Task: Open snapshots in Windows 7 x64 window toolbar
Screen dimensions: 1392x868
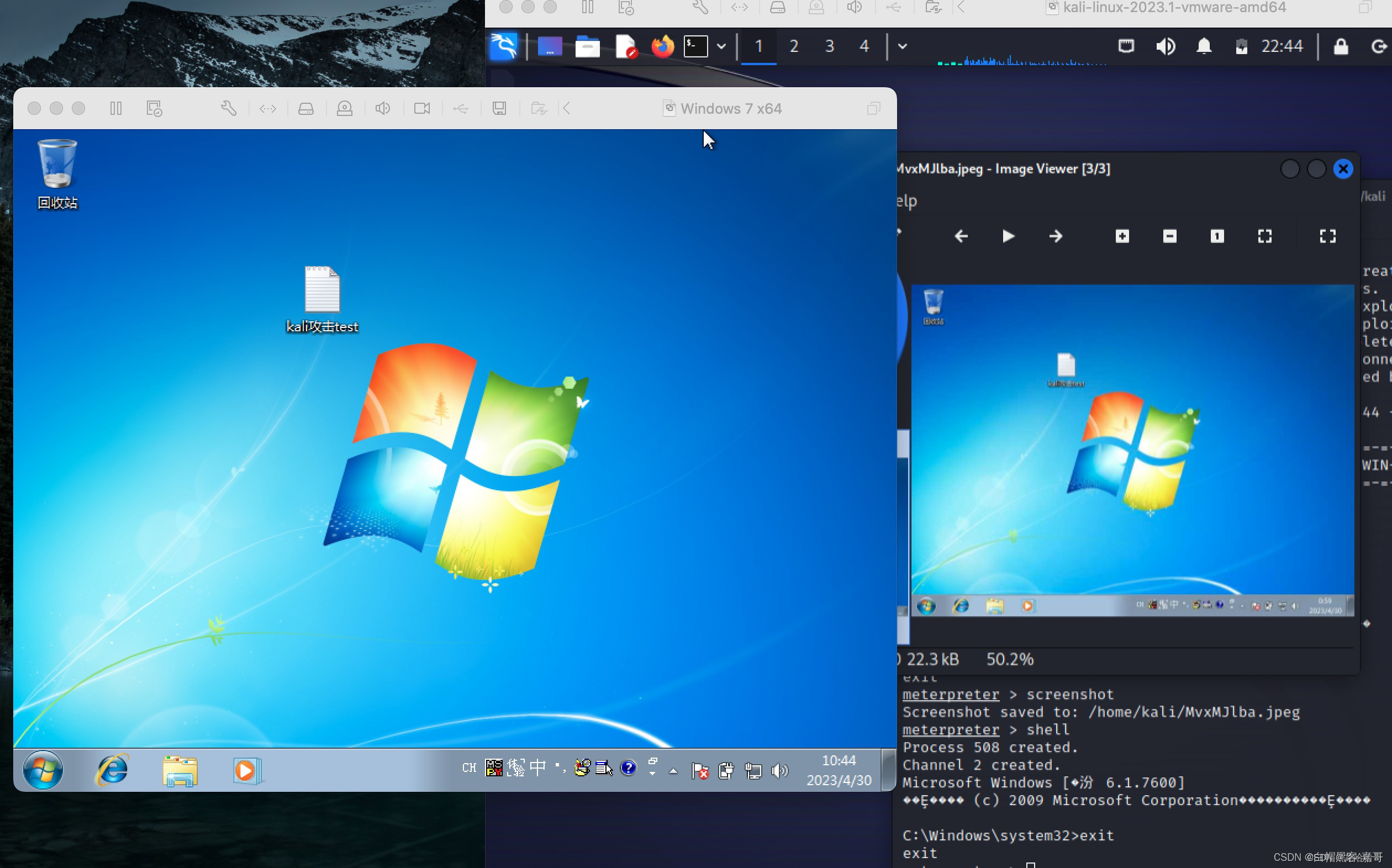Action: [155, 108]
